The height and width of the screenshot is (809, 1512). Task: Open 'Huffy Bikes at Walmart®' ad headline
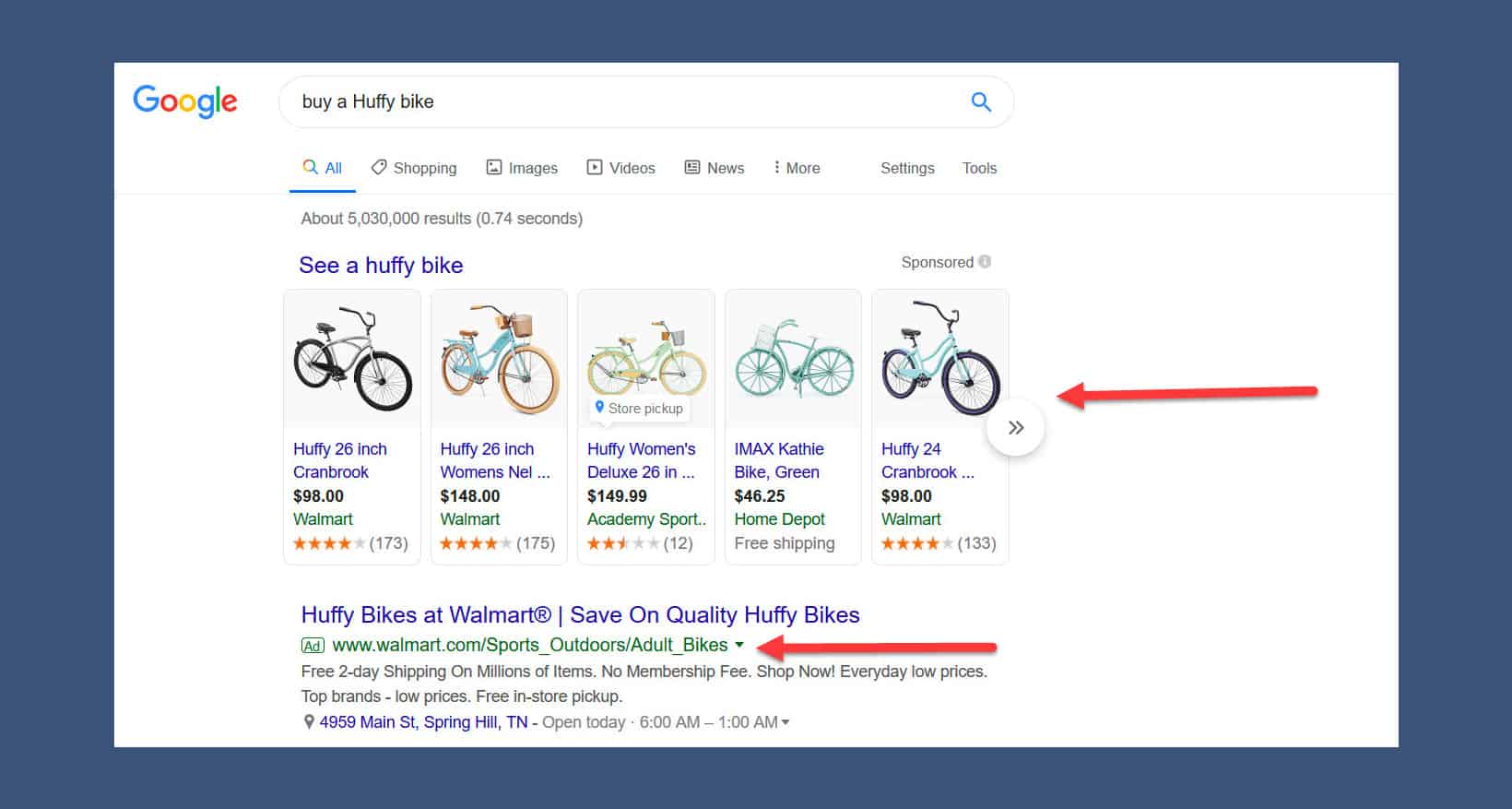pyautogui.click(x=580, y=615)
